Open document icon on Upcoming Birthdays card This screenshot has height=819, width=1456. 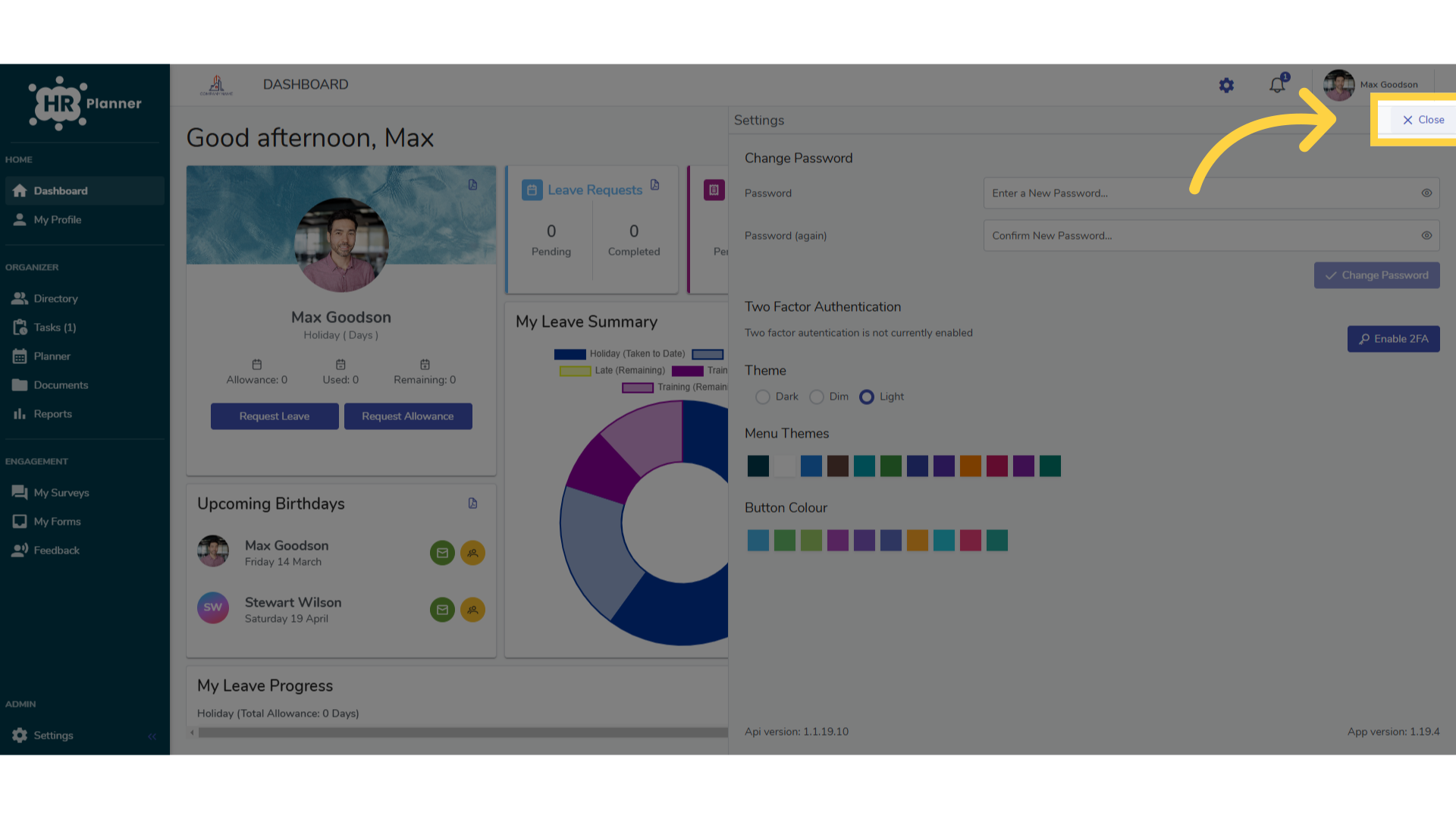(x=472, y=504)
